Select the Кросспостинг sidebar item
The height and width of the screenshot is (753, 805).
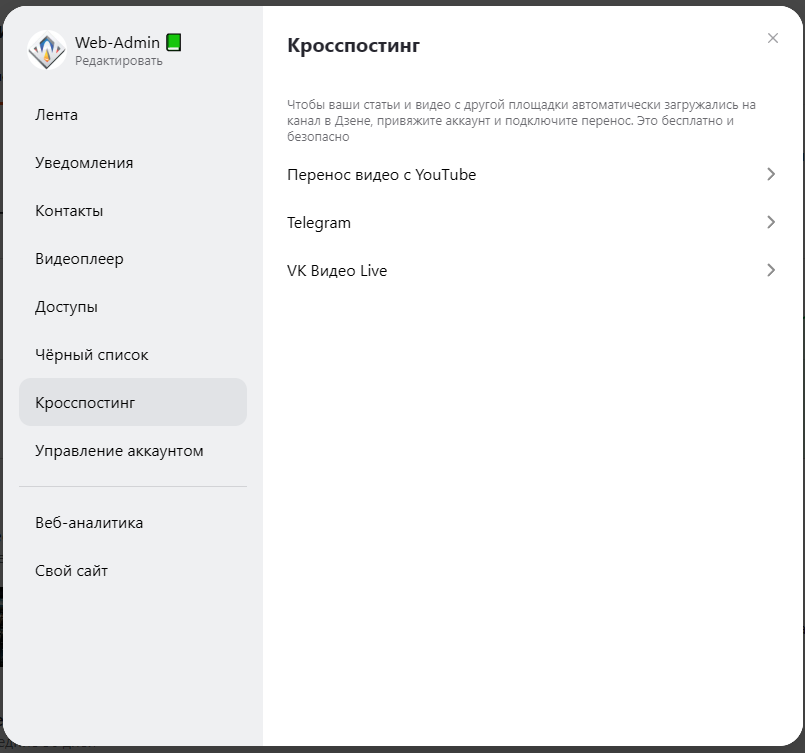133,402
